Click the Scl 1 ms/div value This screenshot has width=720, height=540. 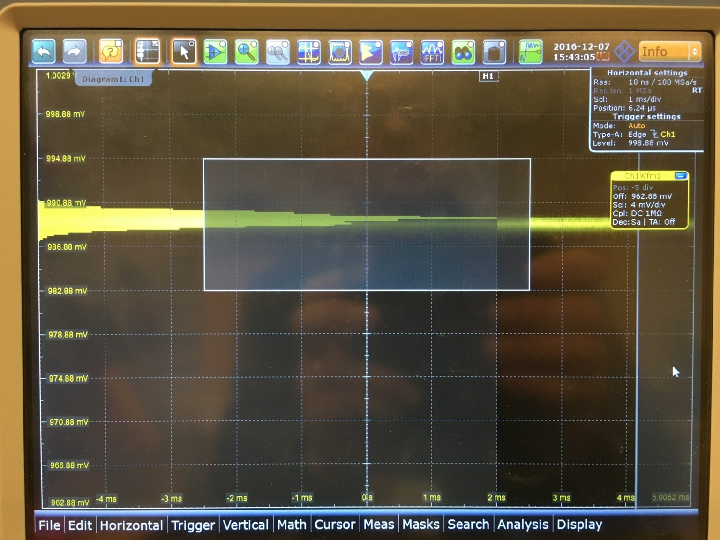coord(645,99)
